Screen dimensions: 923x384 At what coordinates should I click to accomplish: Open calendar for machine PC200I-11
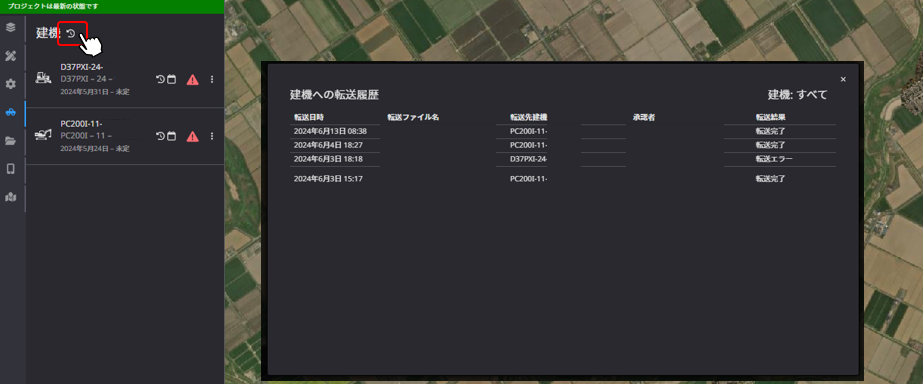tap(171, 136)
